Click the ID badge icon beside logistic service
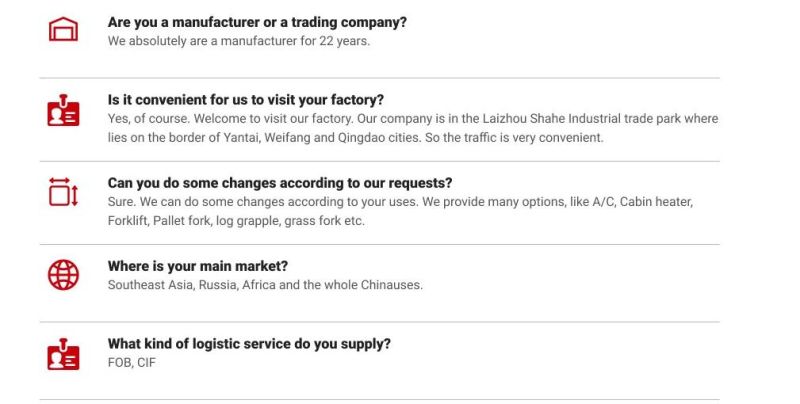The width and height of the screenshot is (800, 404). coord(63,354)
